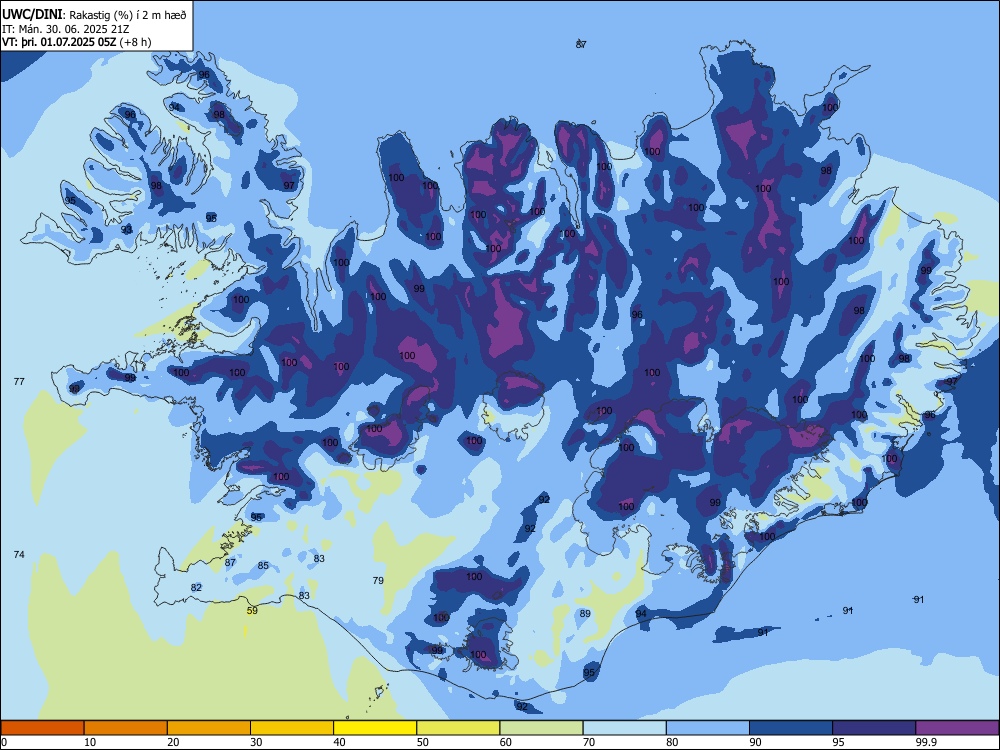
Task: Click the indigo 95–99.9 legend swatch
Action: tap(874, 728)
